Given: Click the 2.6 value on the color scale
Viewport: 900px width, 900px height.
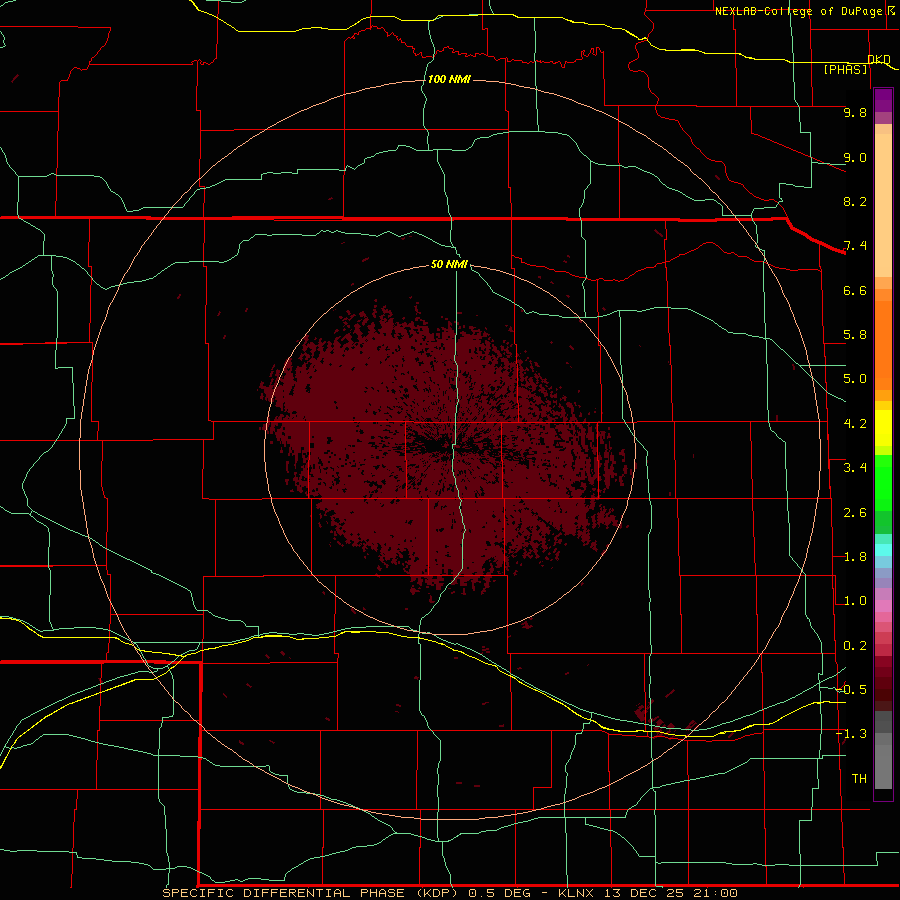Looking at the screenshot, I should (855, 513).
